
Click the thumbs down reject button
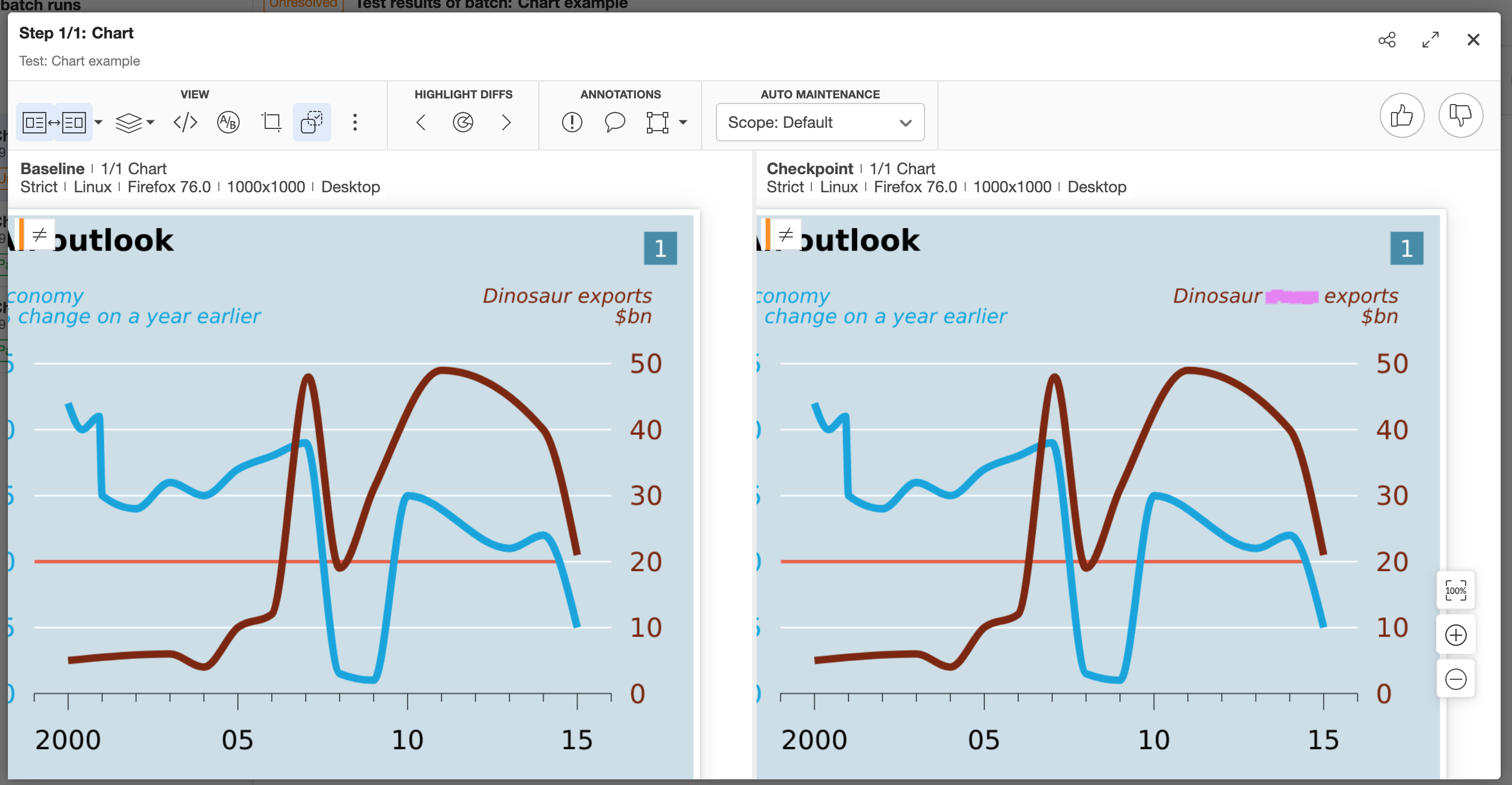click(1460, 116)
